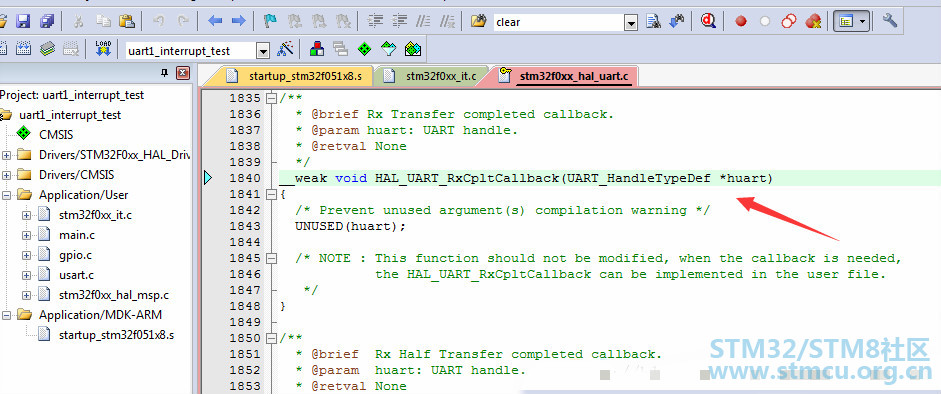
Task: Close the Project panel with red X
Action: click(182, 74)
